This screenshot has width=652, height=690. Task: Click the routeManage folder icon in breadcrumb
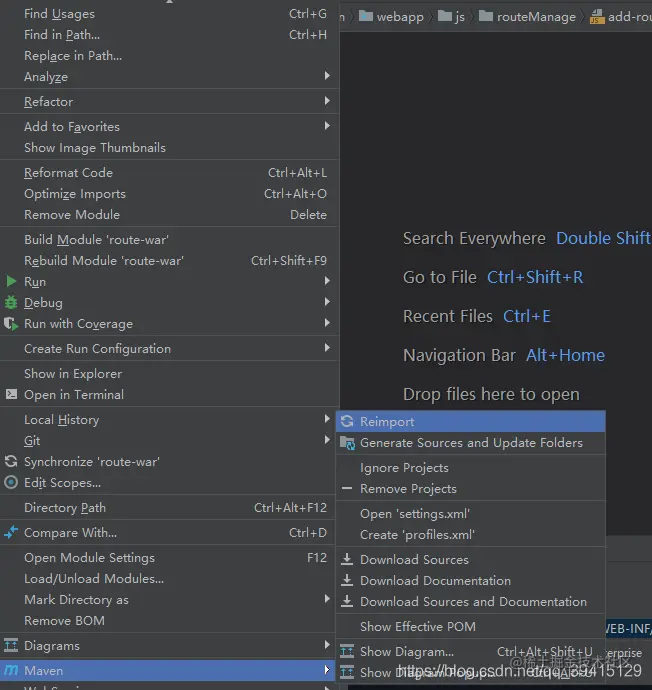486,16
